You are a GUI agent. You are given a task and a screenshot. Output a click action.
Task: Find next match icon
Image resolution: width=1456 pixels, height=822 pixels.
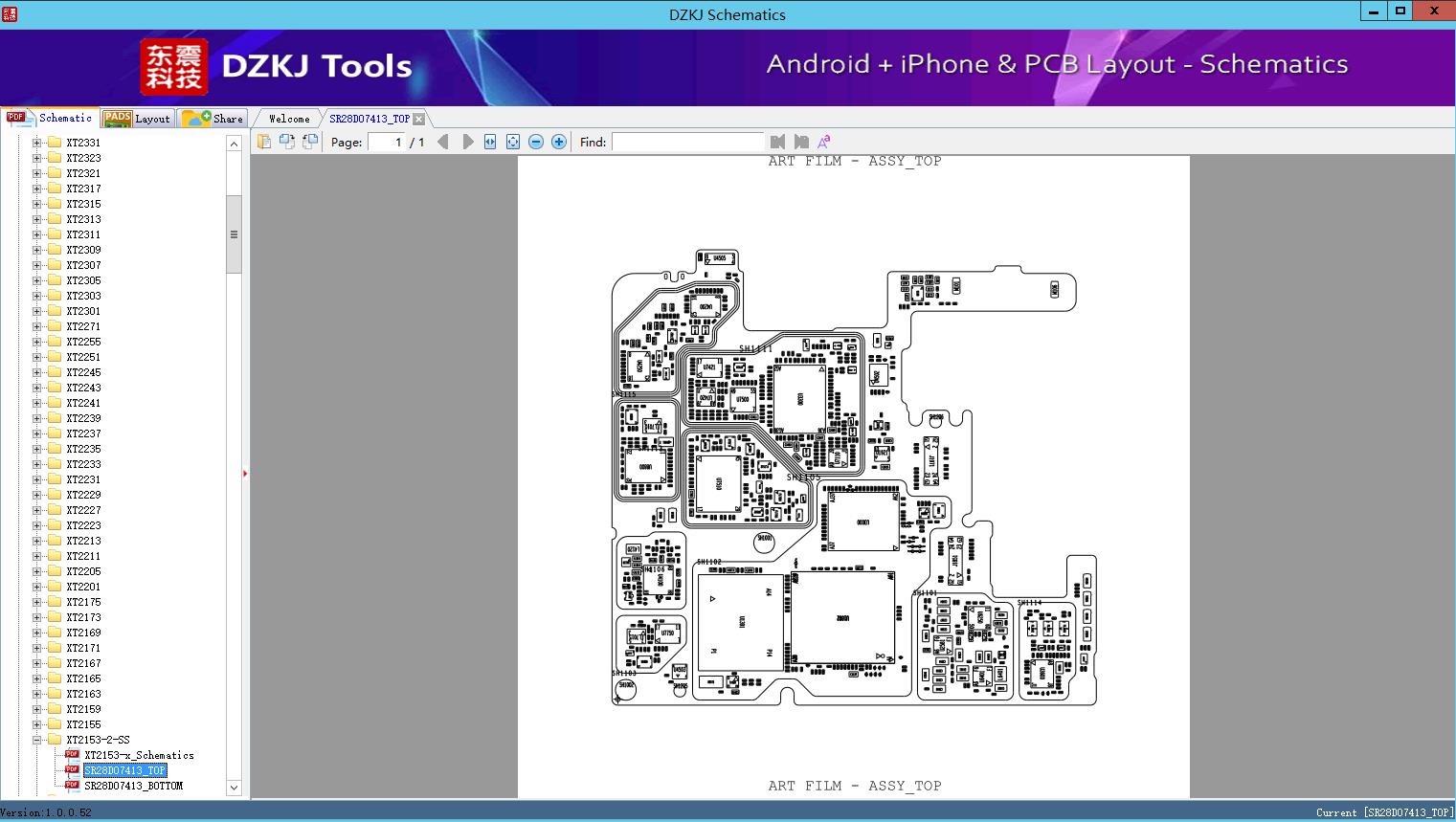tap(801, 142)
